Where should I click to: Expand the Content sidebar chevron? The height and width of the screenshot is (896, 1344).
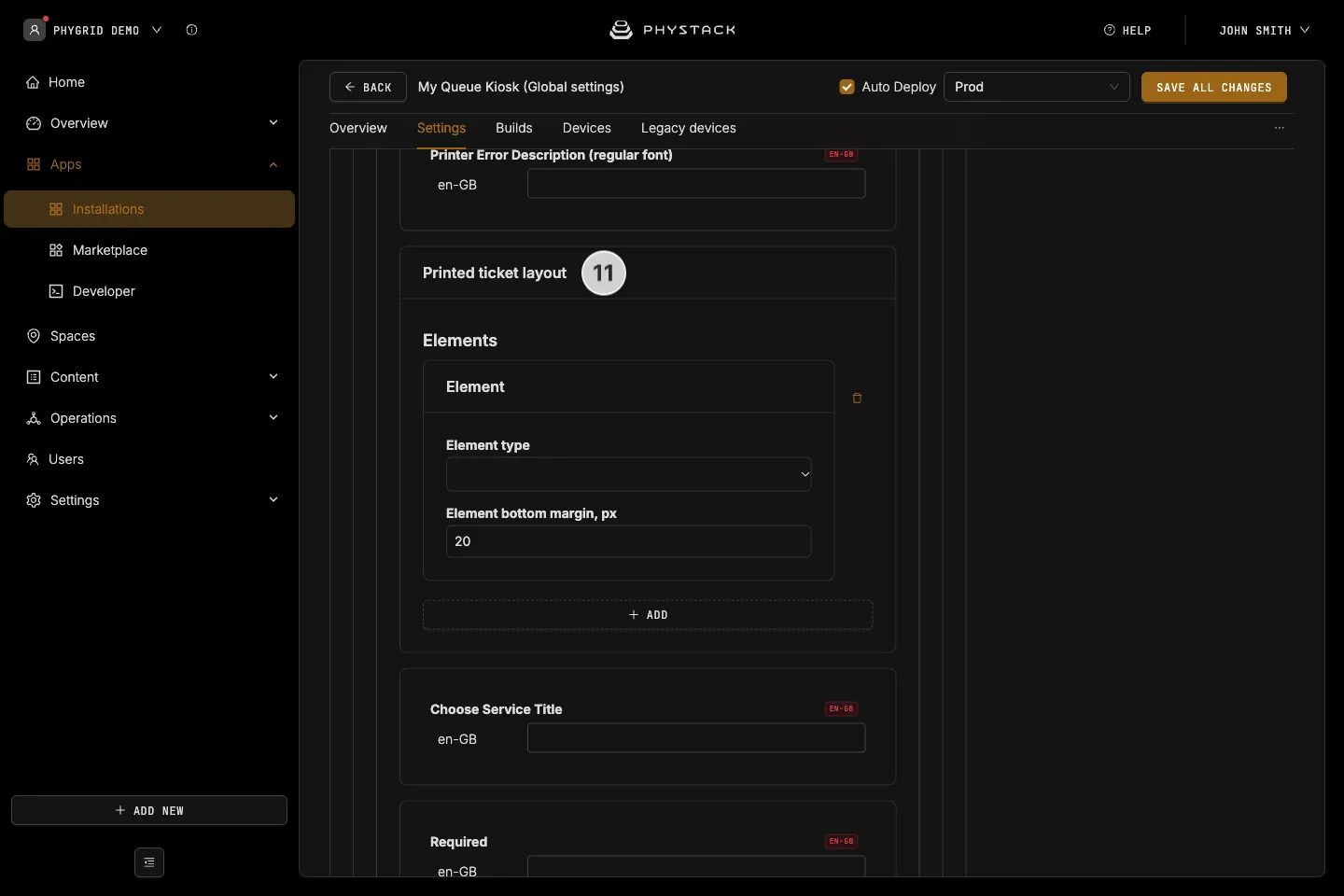tap(273, 377)
